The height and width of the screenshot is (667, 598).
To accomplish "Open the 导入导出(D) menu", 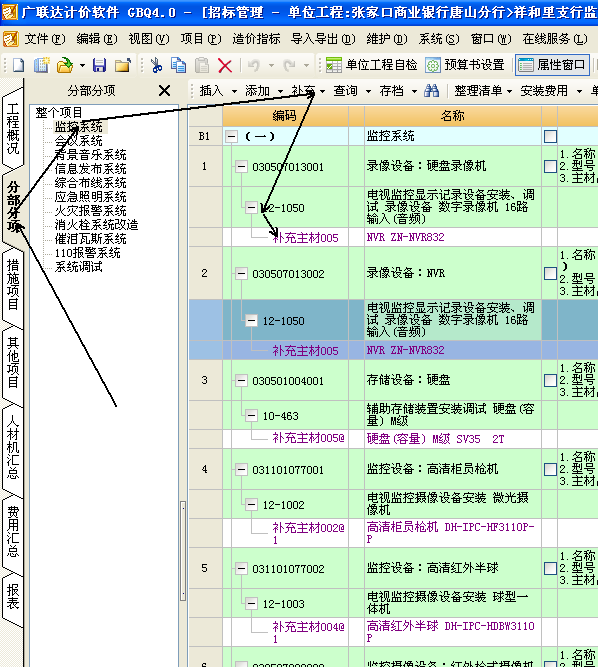I will [323, 39].
